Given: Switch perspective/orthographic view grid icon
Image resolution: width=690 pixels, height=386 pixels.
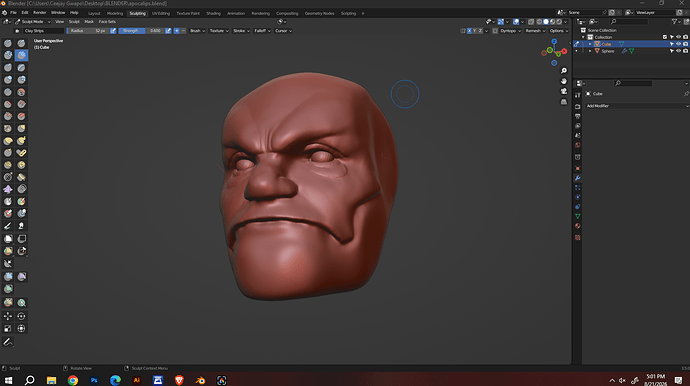Looking at the screenshot, I should (x=564, y=102).
